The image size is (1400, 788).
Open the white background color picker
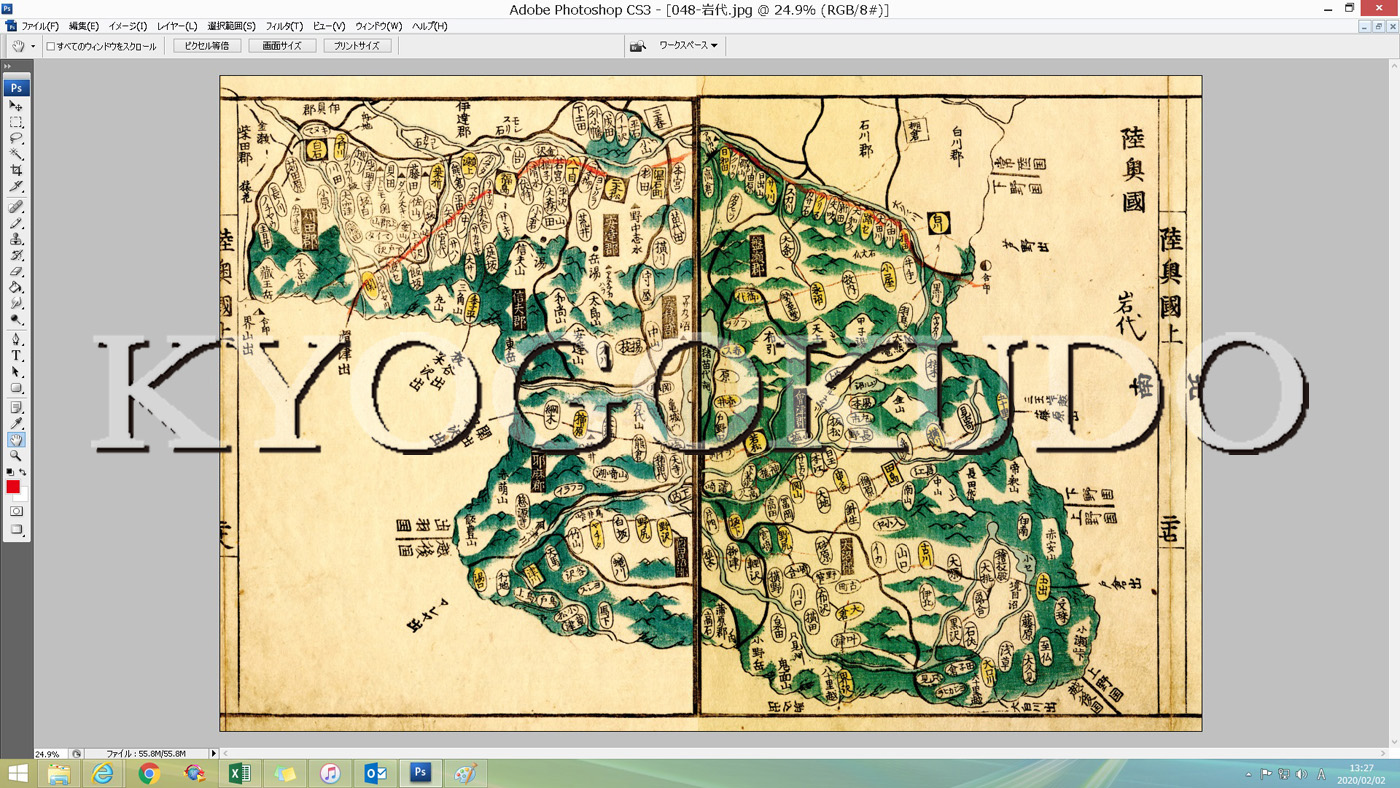[23, 494]
